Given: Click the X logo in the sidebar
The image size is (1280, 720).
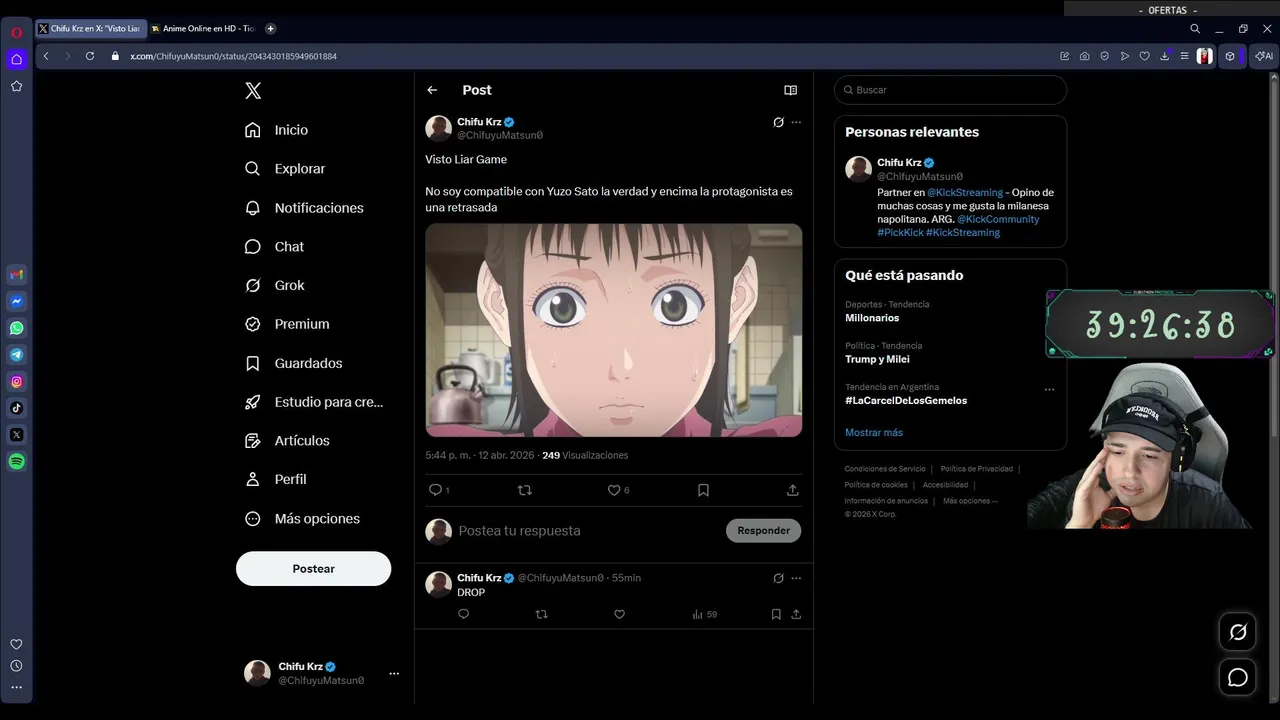Looking at the screenshot, I should click(253, 91).
